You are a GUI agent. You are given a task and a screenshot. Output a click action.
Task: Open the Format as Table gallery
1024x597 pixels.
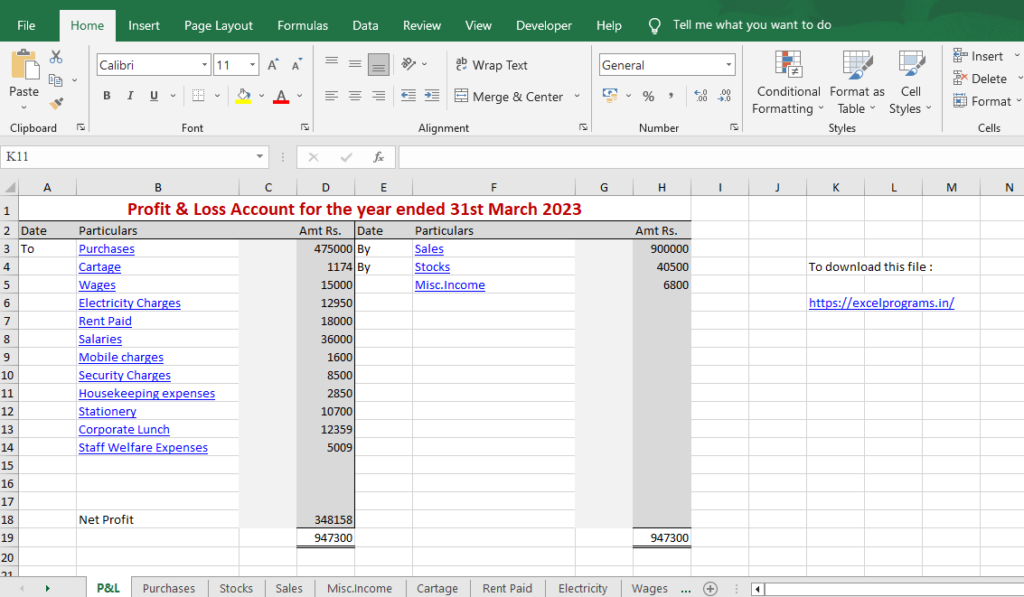pyautogui.click(x=856, y=82)
